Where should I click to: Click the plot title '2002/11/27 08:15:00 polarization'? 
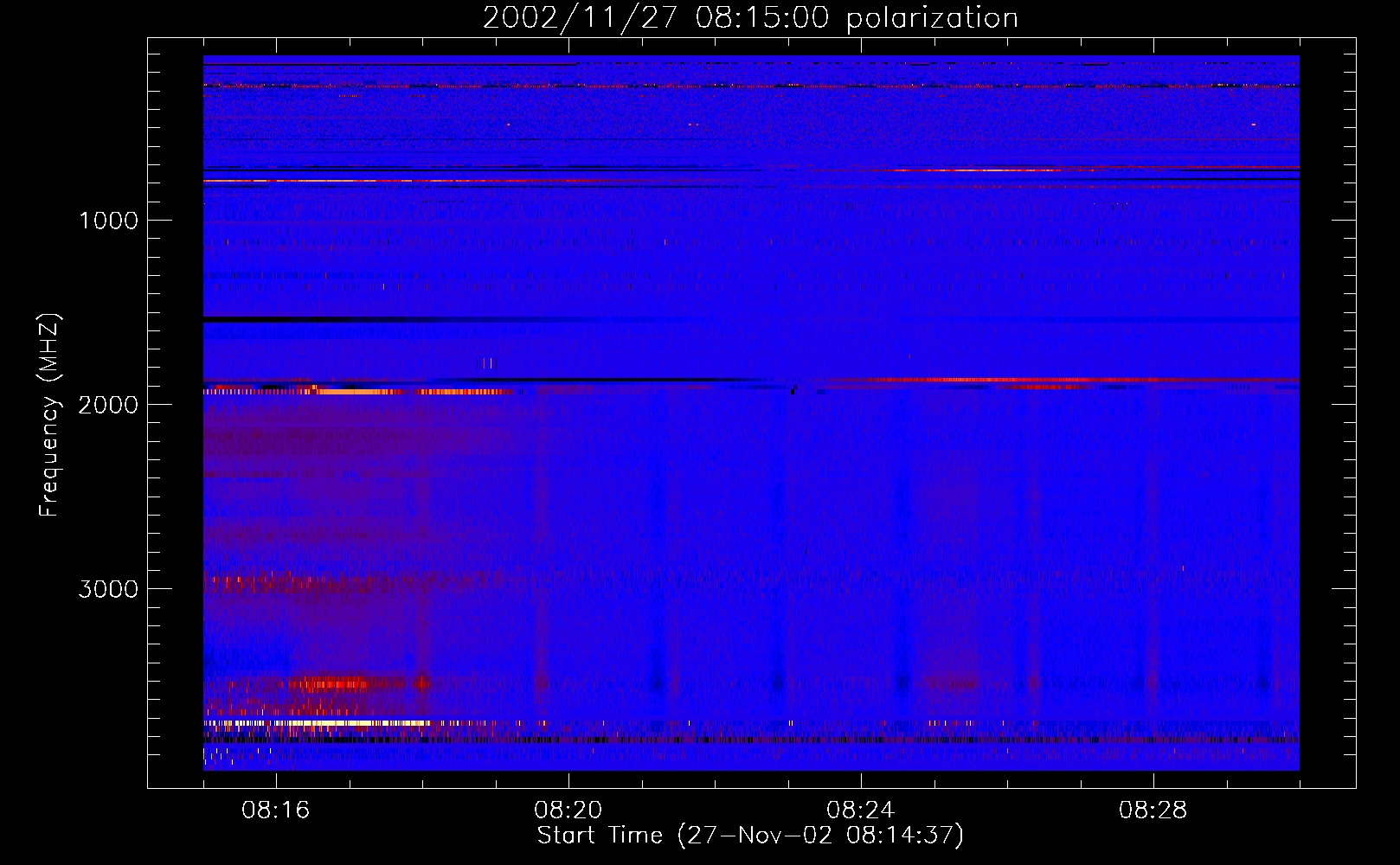click(750, 17)
